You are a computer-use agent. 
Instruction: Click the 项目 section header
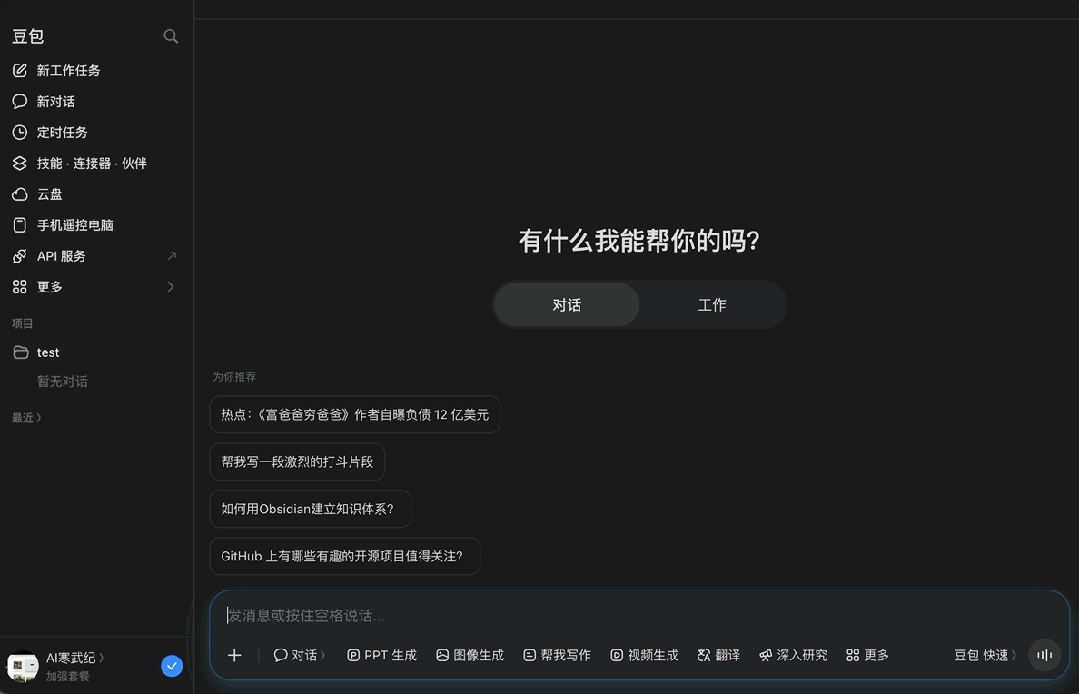tap(22, 323)
